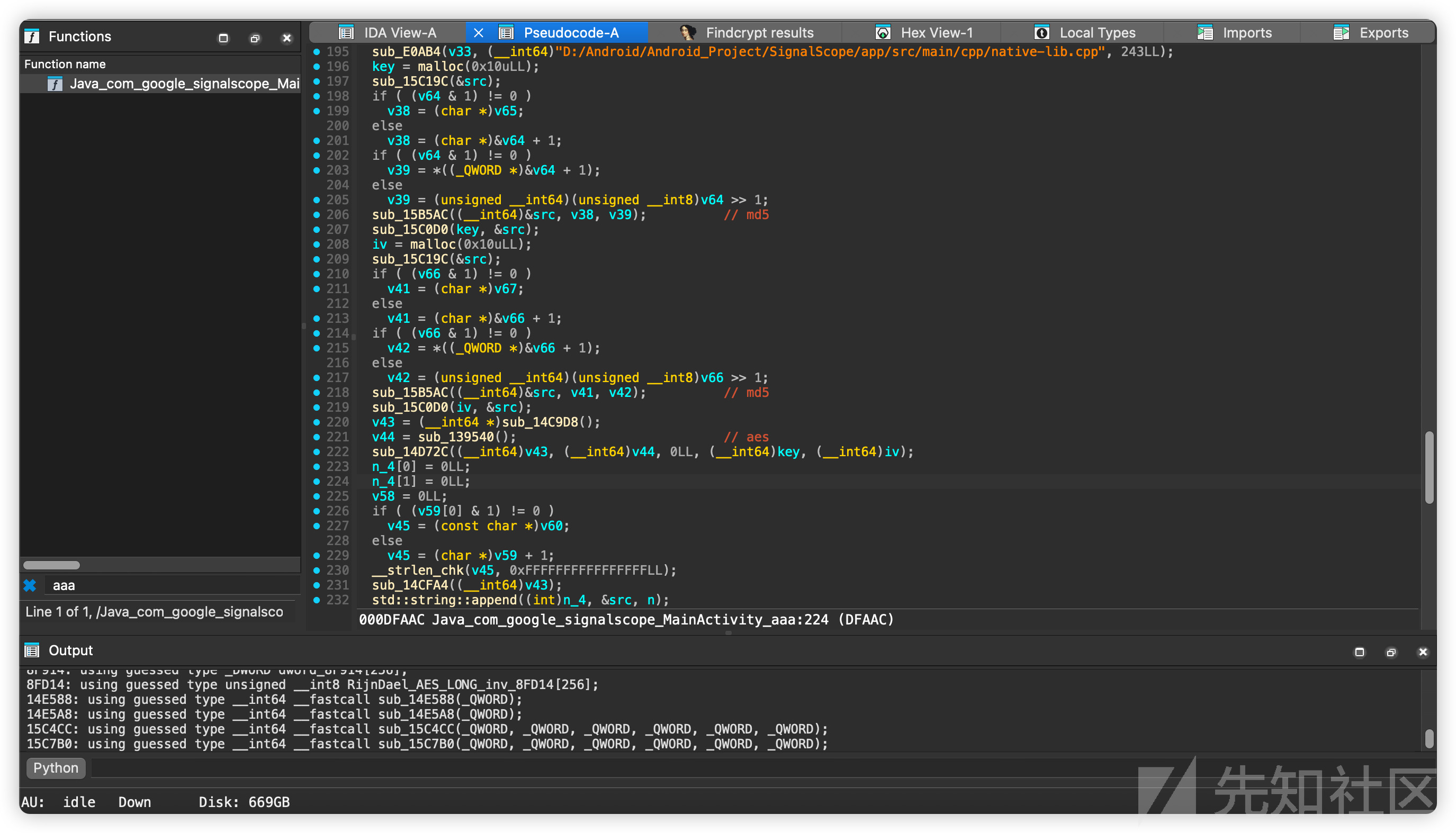Image resolution: width=1456 pixels, height=833 pixels.
Task: Undock the Output panel
Action: pyautogui.click(x=1391, y=651)
